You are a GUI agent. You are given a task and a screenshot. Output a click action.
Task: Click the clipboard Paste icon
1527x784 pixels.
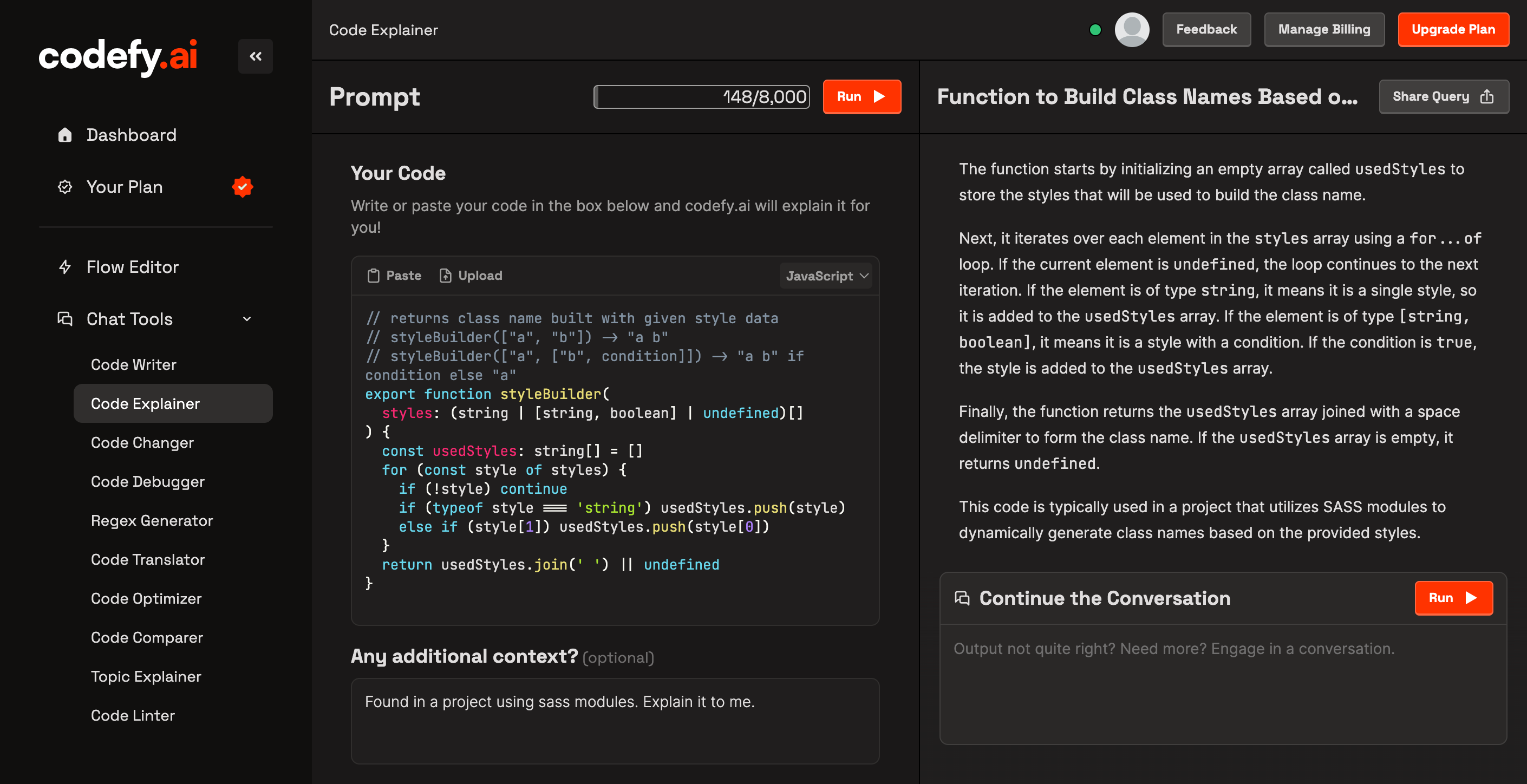[374, 276]
